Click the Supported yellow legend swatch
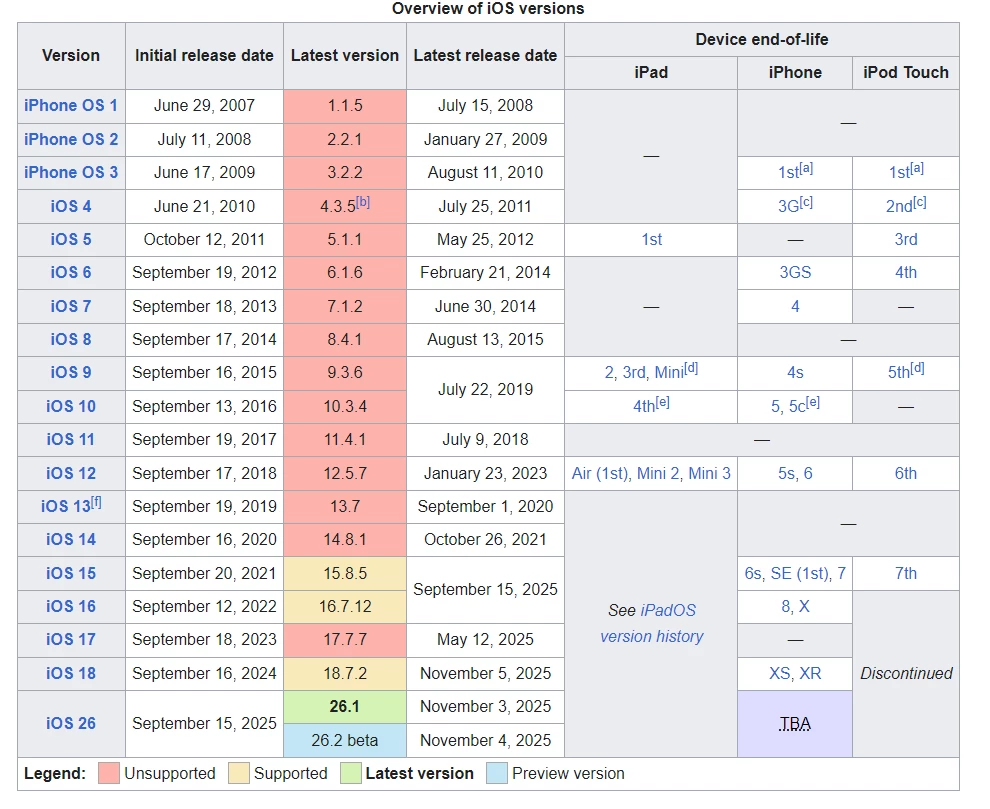Screen dimensions: 990x809 [x=239, y=773]
